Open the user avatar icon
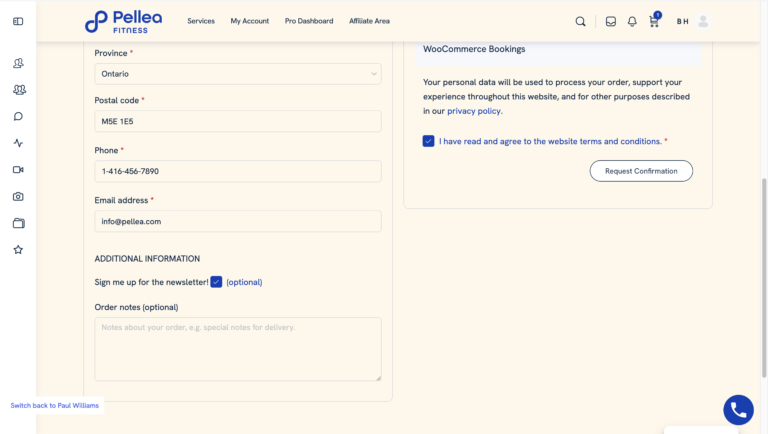 pyautogui.click(x=703, y=22)
